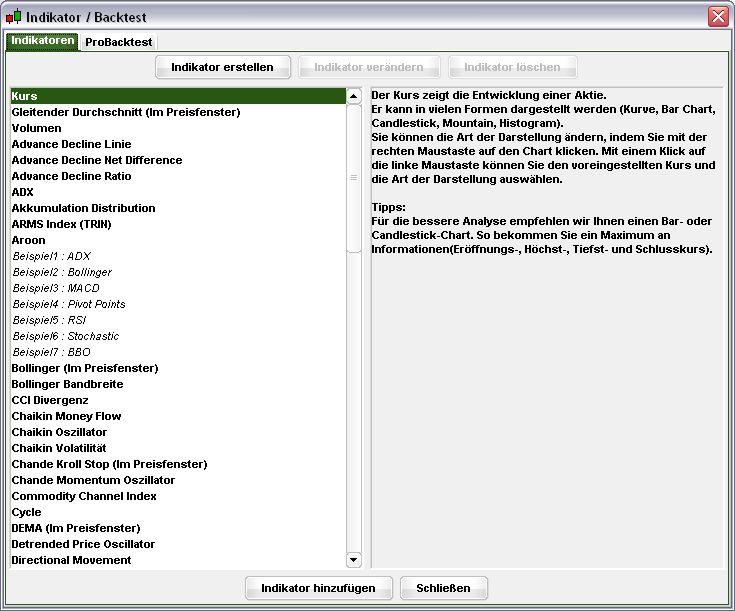Viewport: 735px width, 611px height.
Task: Choose ARMS Index (TRIN)
Action: (178, 224)
